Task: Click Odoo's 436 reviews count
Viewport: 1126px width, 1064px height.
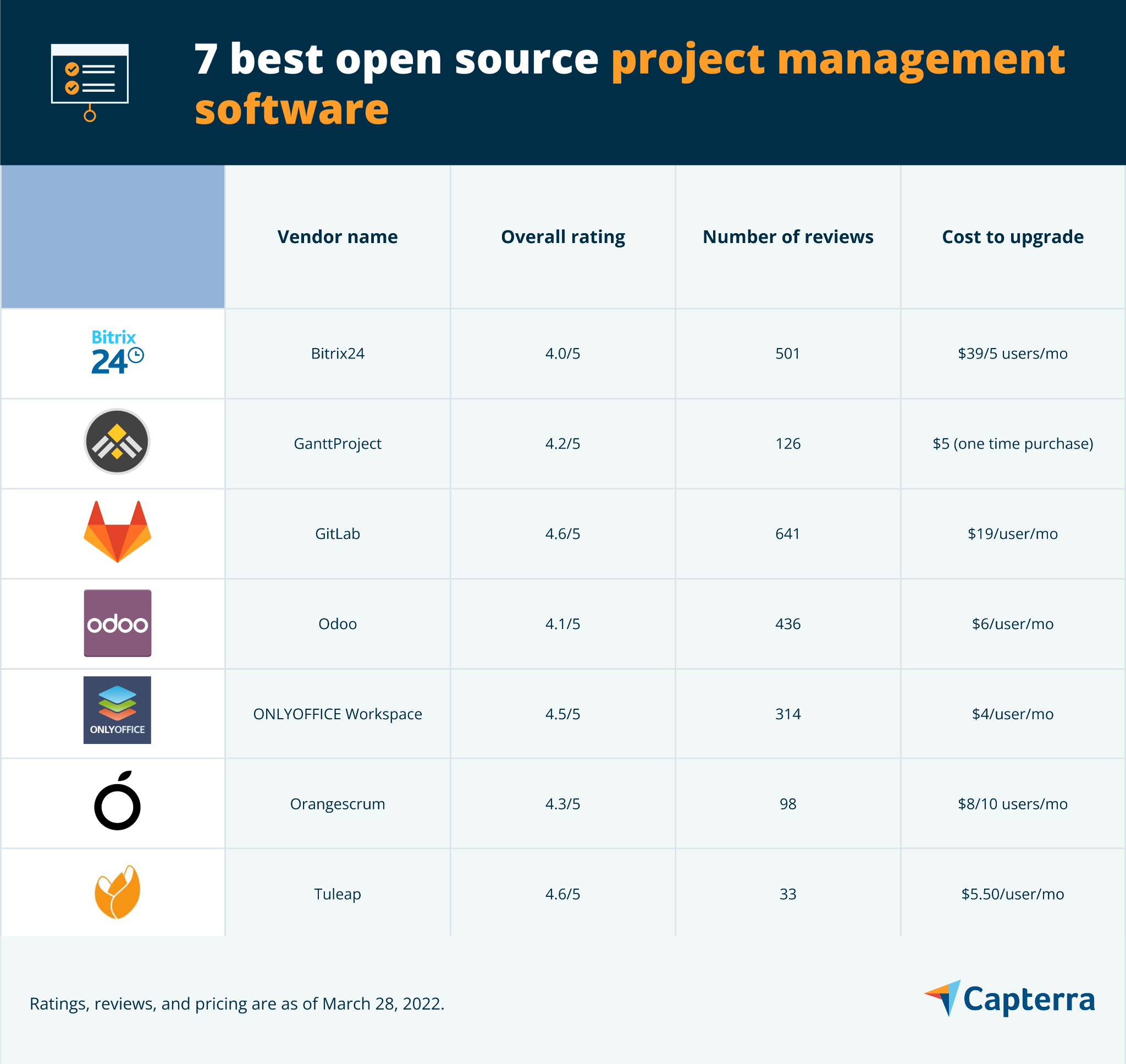Action: (x=787, y=624)
